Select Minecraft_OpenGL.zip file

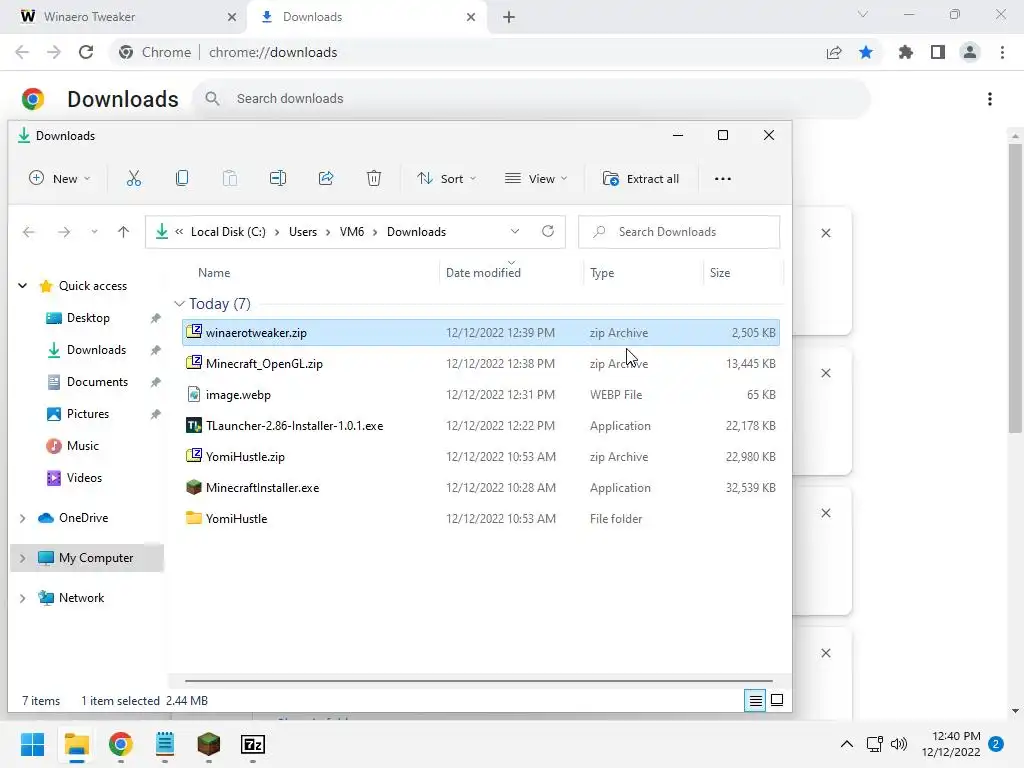(x=481, y=364)
